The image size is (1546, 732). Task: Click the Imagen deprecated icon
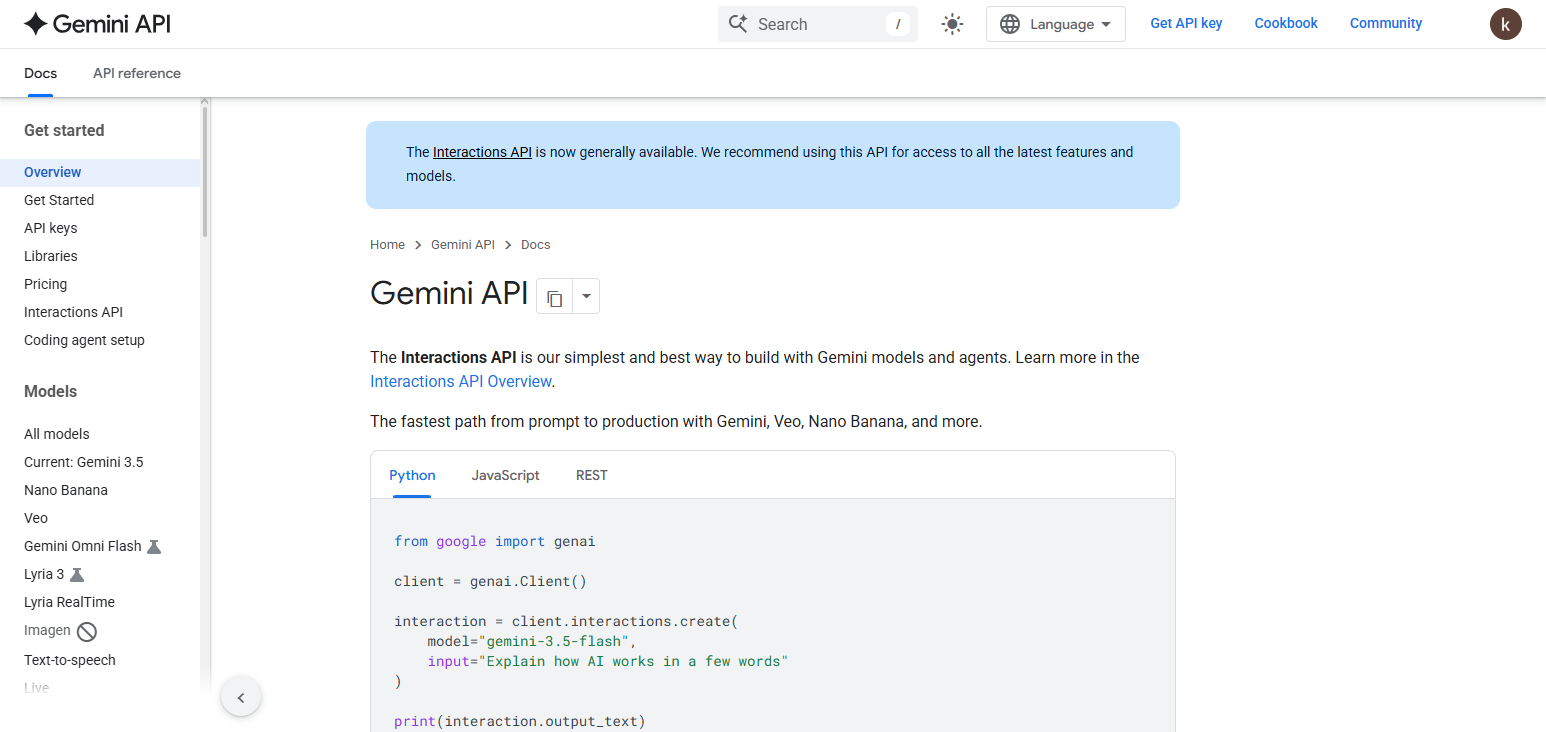click(x=87, y=631)
